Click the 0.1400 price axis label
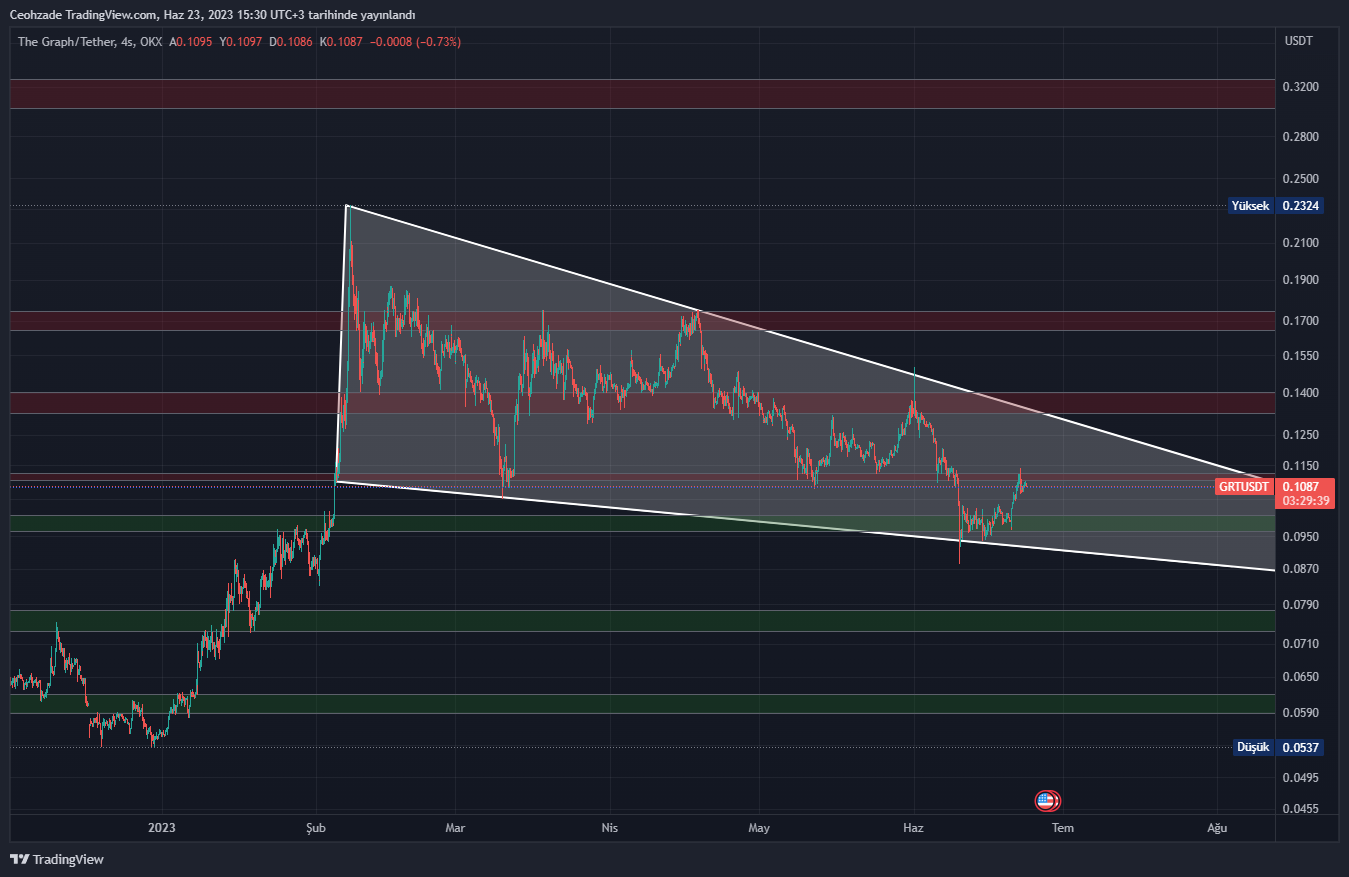This screenshot has height=877, width=1349. click(1300, 393)
